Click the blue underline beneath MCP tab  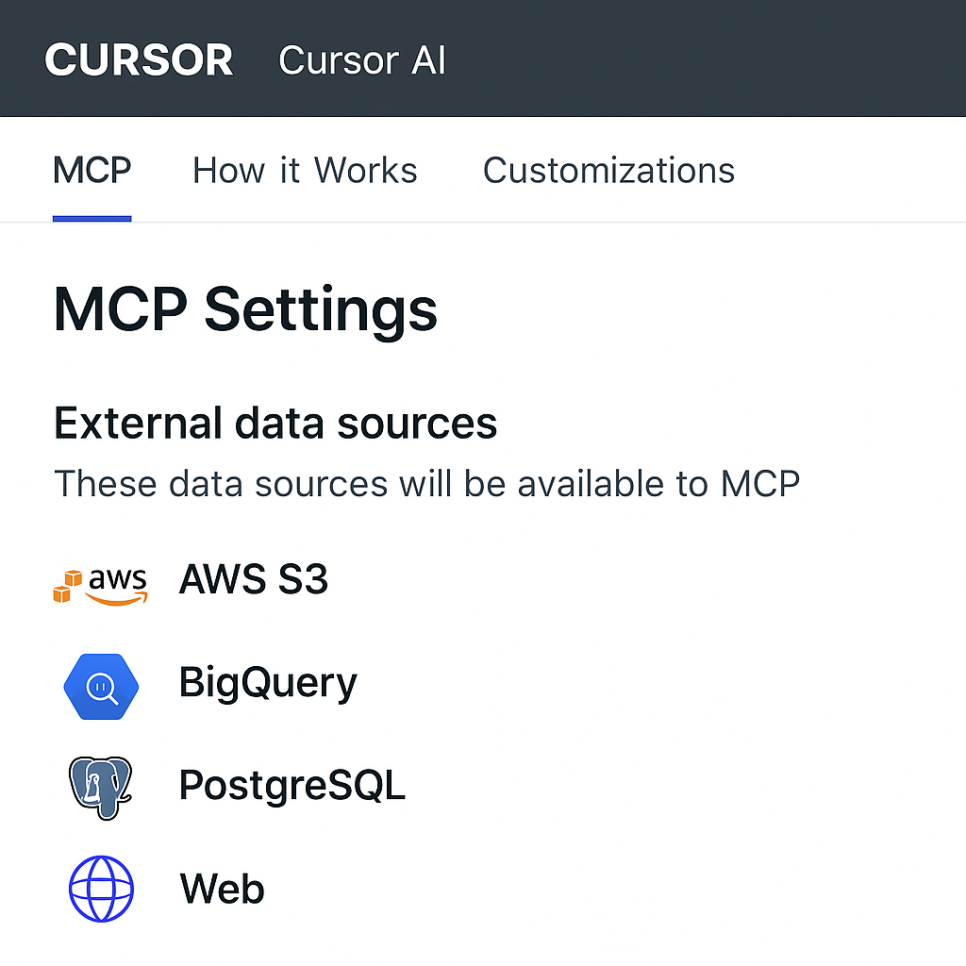coord(92,217)
